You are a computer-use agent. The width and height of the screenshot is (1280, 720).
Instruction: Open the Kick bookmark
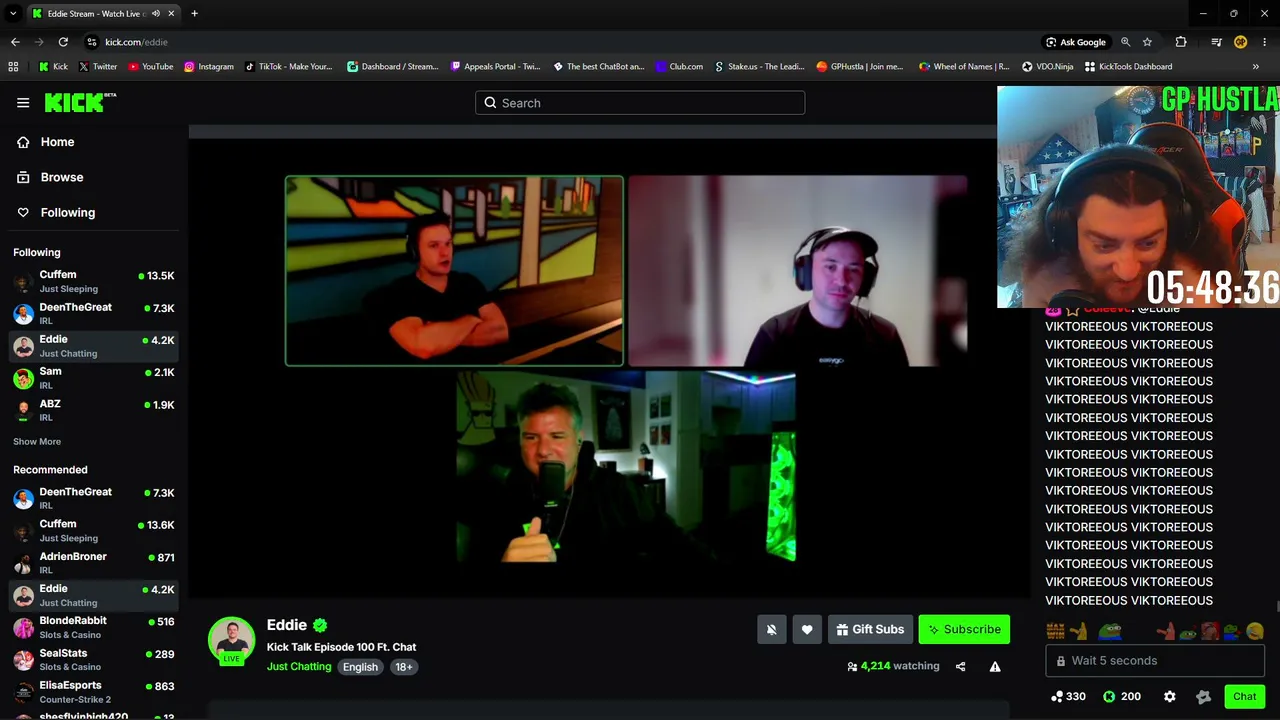pyautogui.click(x=53, y=67)
